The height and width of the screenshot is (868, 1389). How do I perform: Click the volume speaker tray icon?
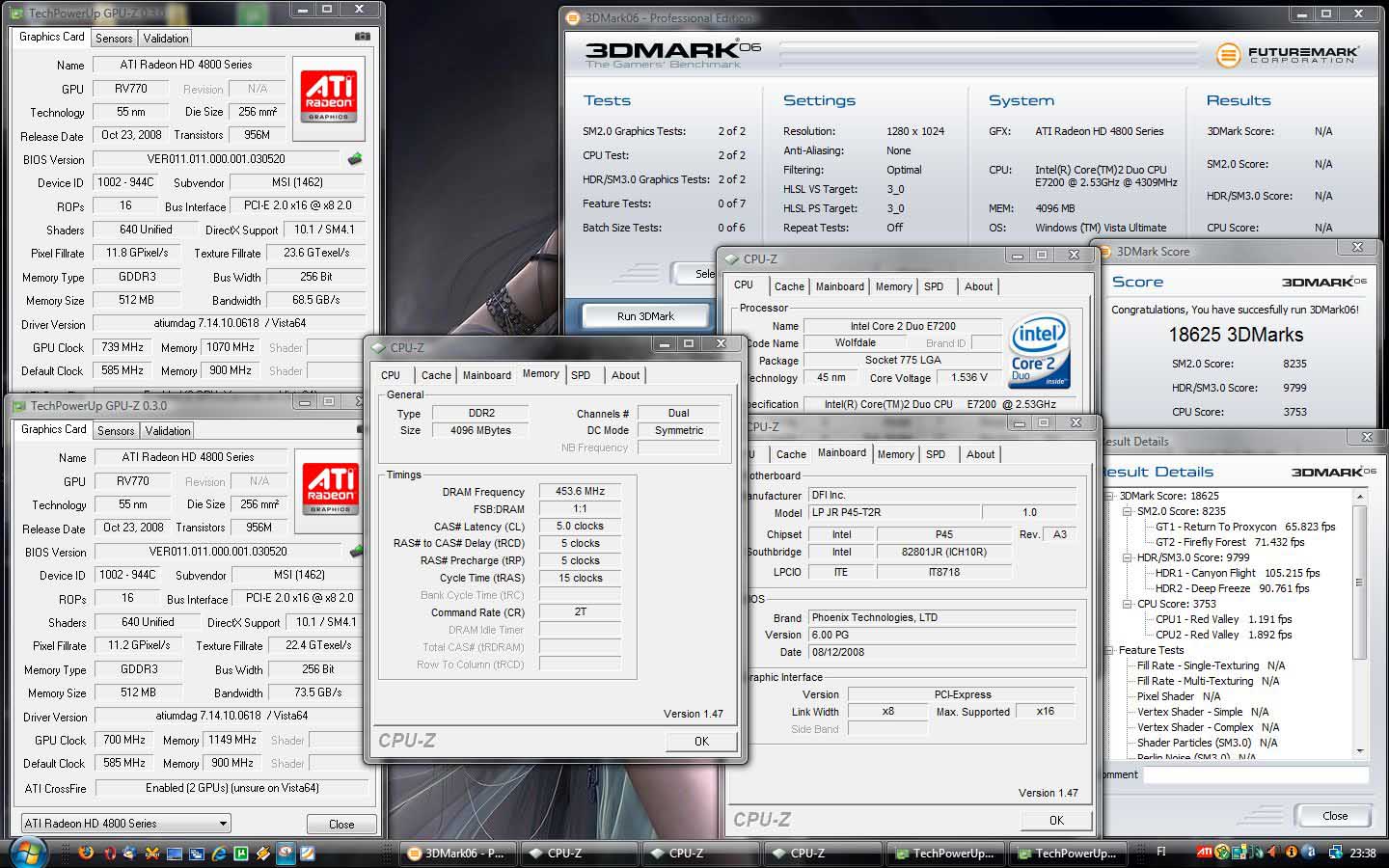click(1272, 852)
